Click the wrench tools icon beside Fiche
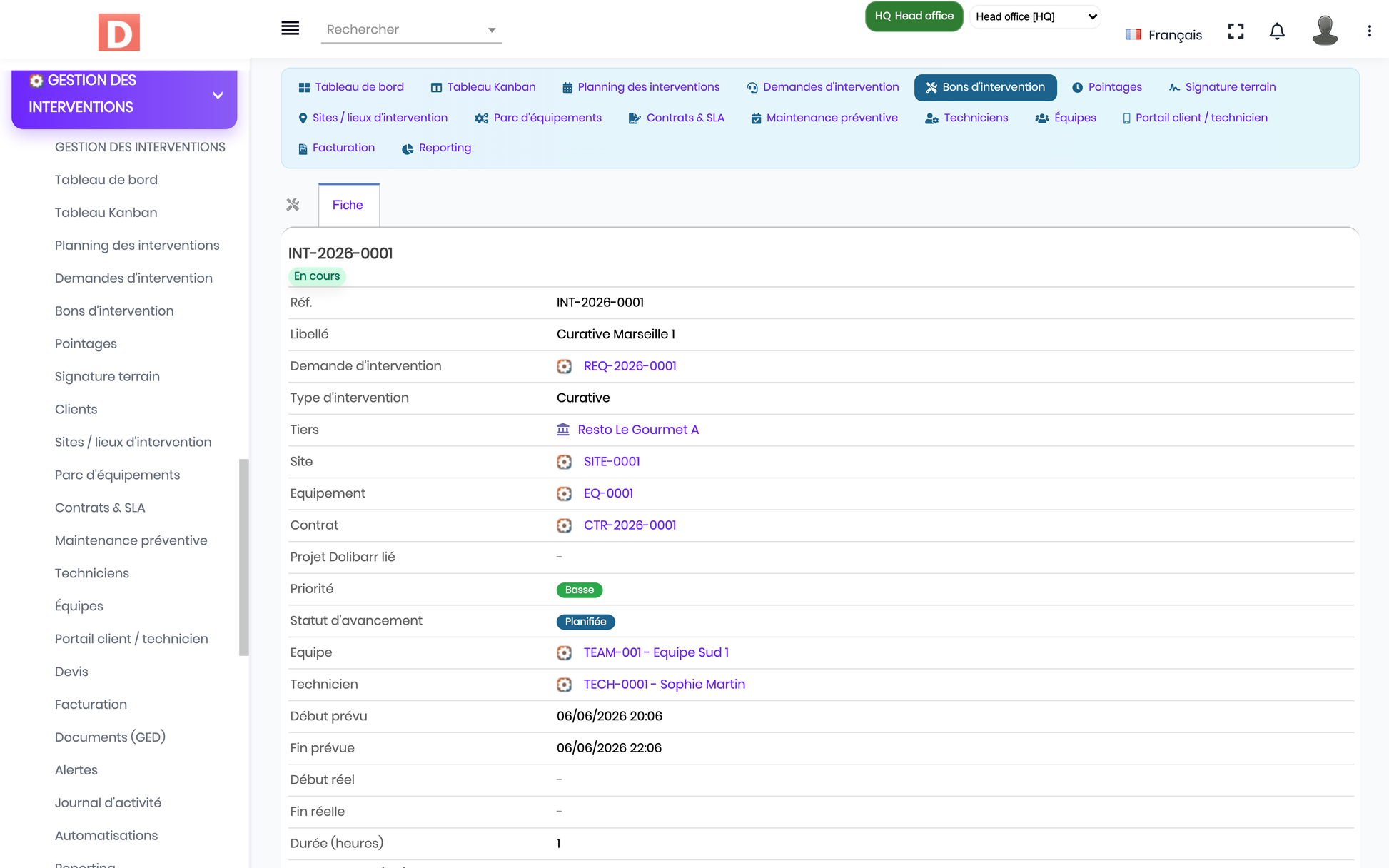Screen dimensions: 1389x868 pyautogui.click(x=293, y=205)
